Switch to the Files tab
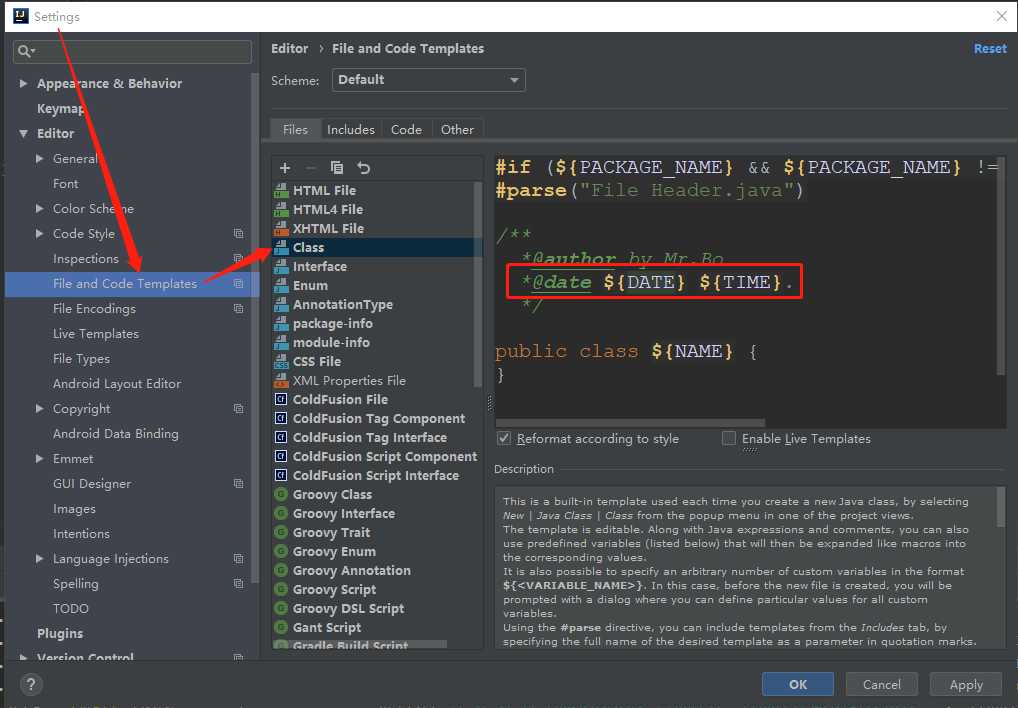Viewport: 1018px width, 708px height. (x=295, y=129)
